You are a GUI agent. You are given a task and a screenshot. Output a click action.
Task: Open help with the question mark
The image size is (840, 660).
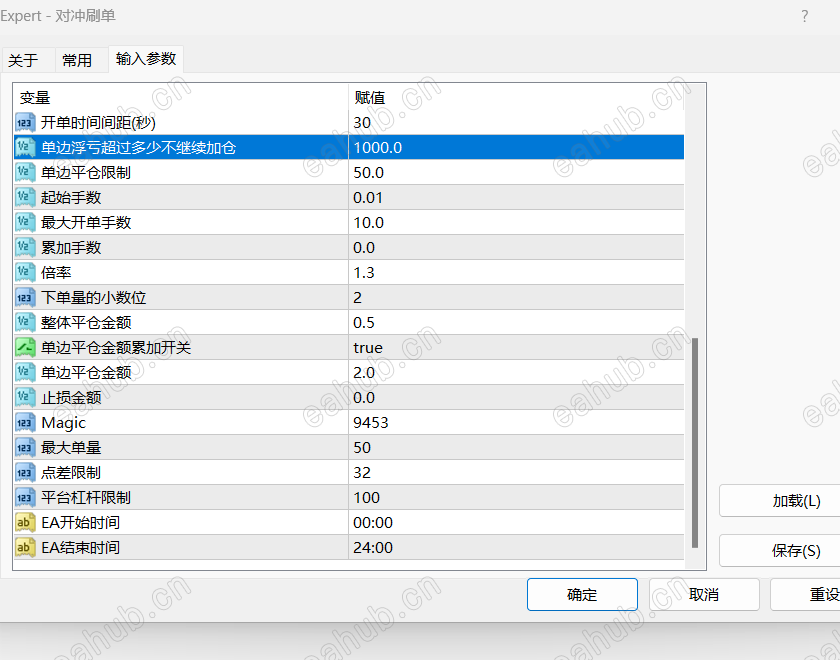804,16
